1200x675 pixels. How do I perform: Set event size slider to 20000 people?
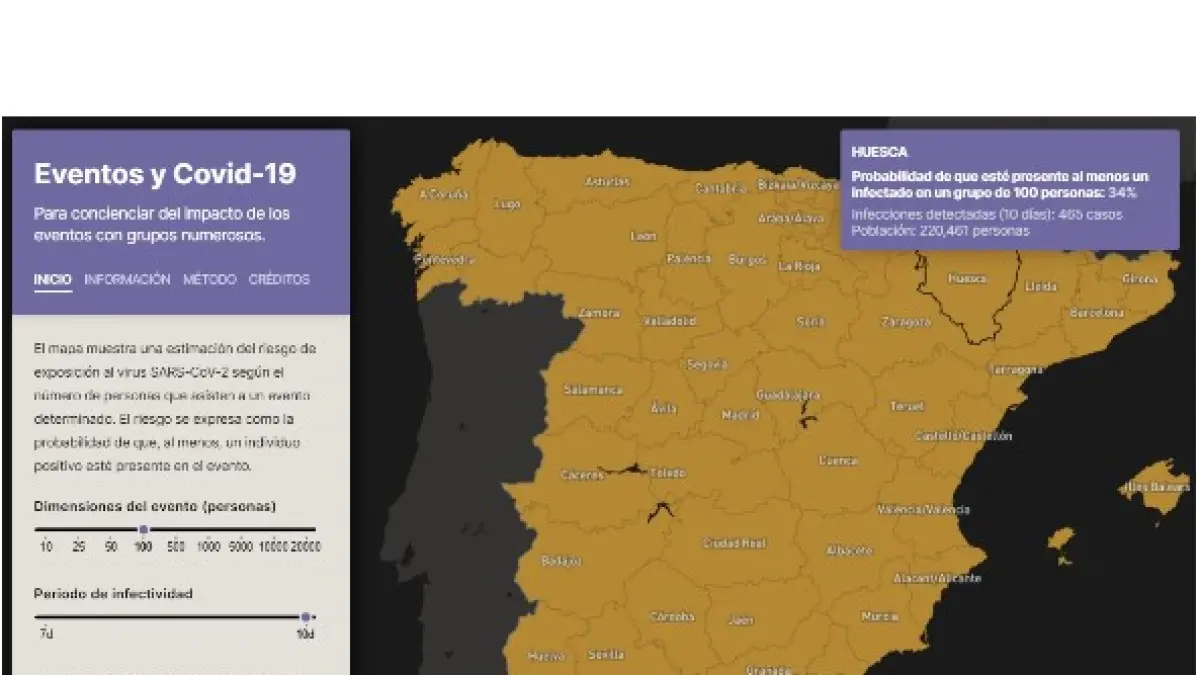click(x=305, y=529)
